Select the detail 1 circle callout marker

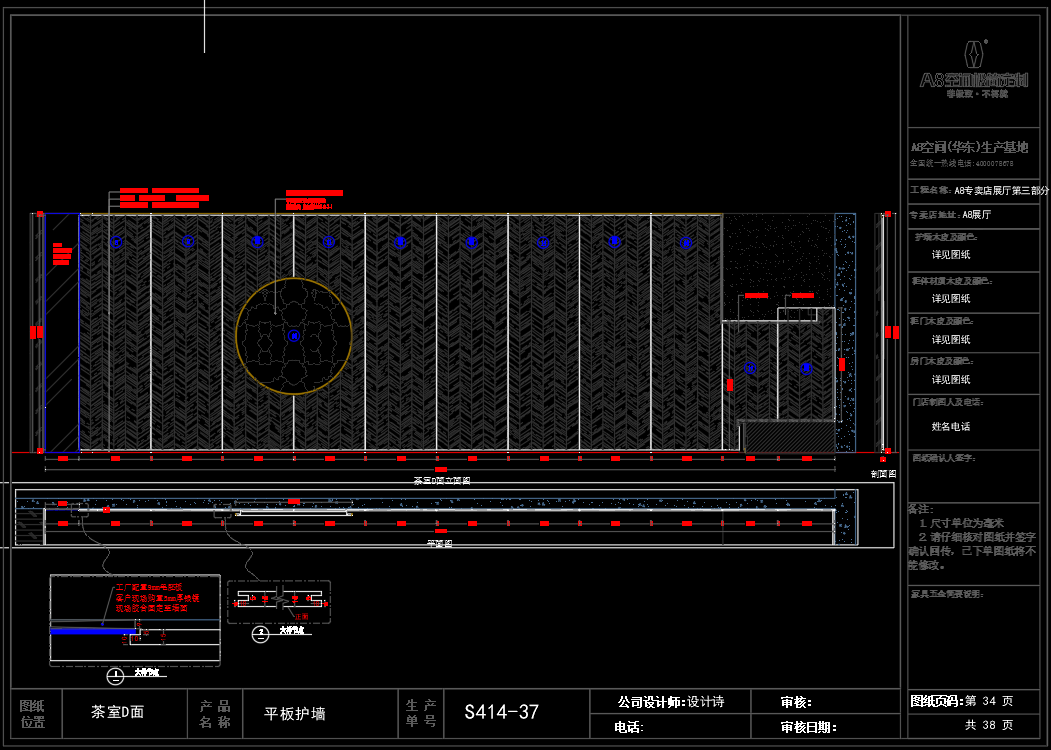point(115,677)
